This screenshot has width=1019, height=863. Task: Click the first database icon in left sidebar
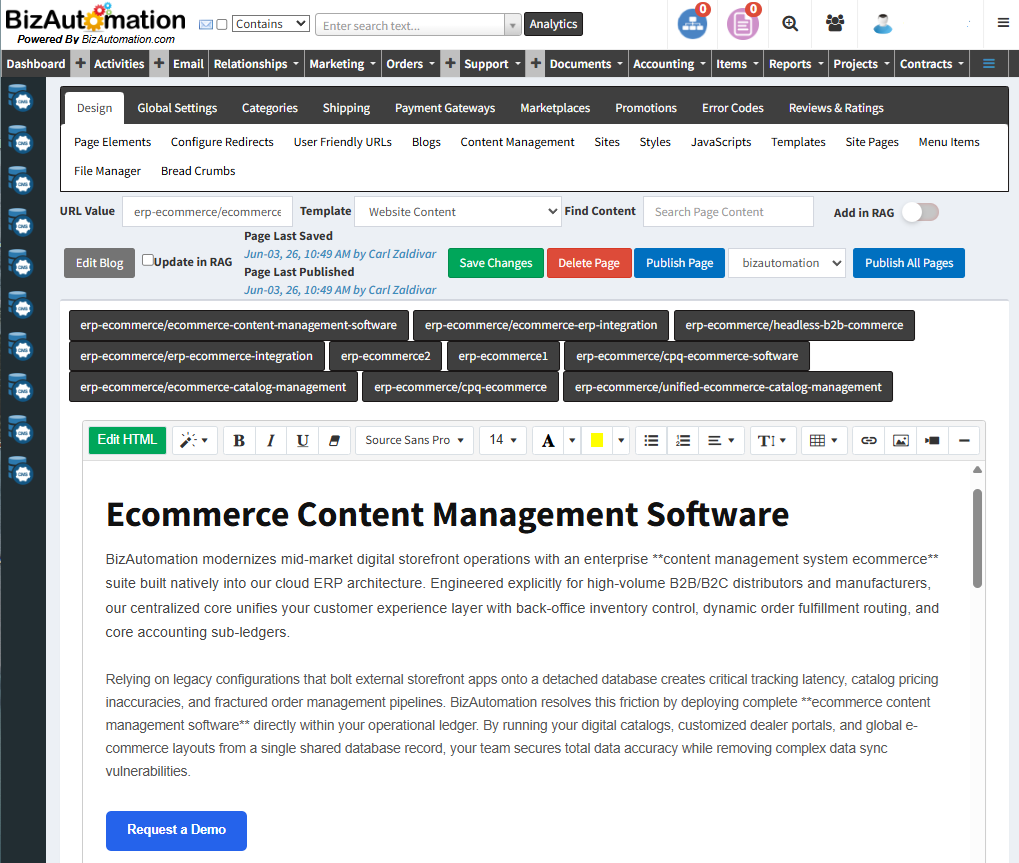click(21, 100)
